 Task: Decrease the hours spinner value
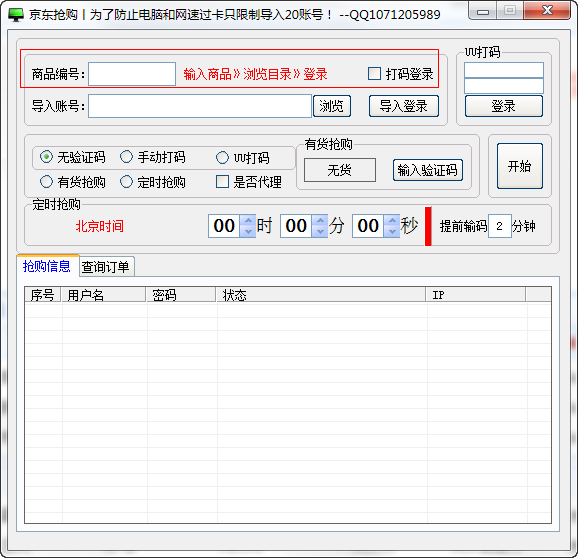[x=248, y=232]
